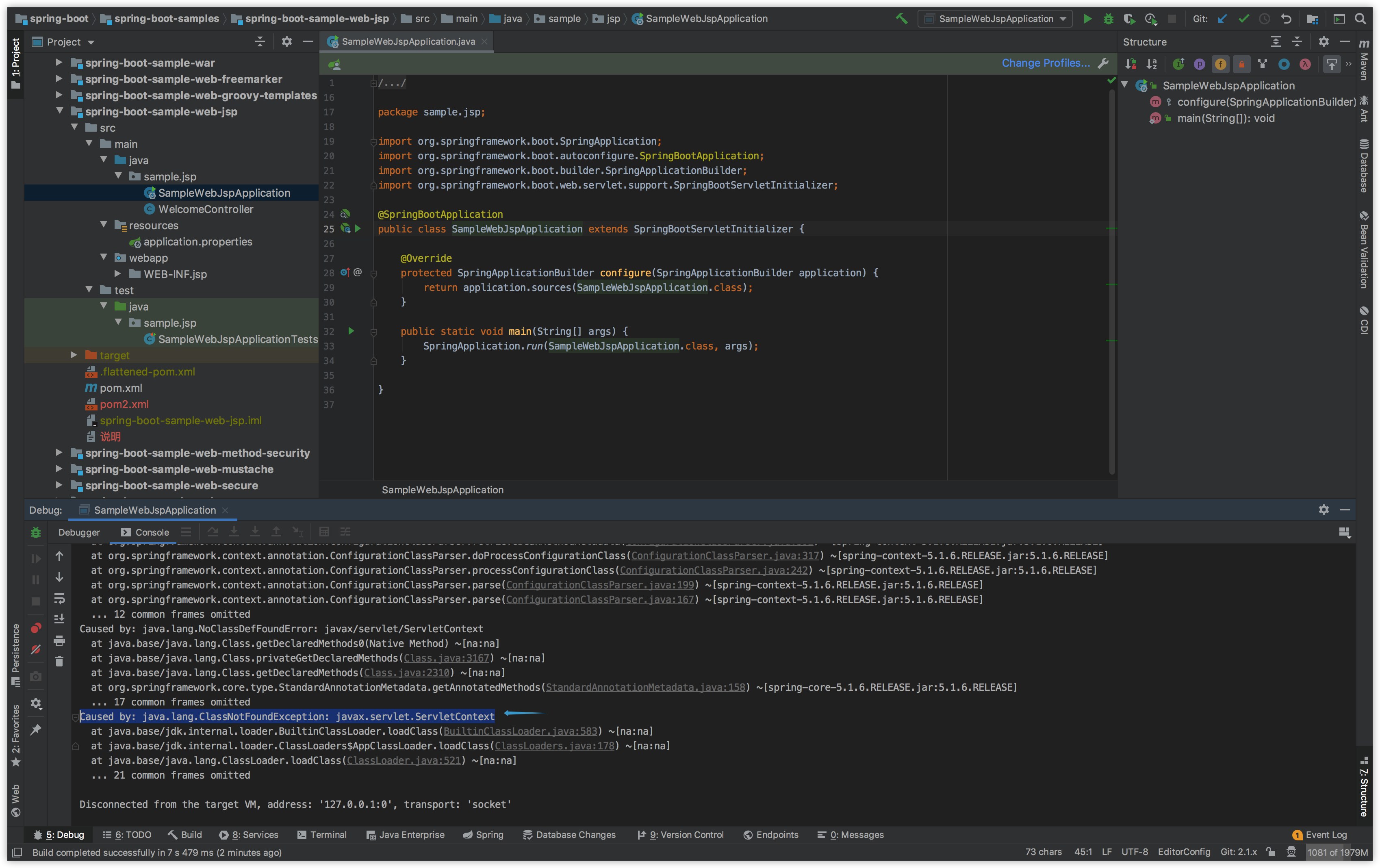Toggle soft-wrap in the debug console
The width and height of the screenshot is (1380, 868).
tap(59, 599)
